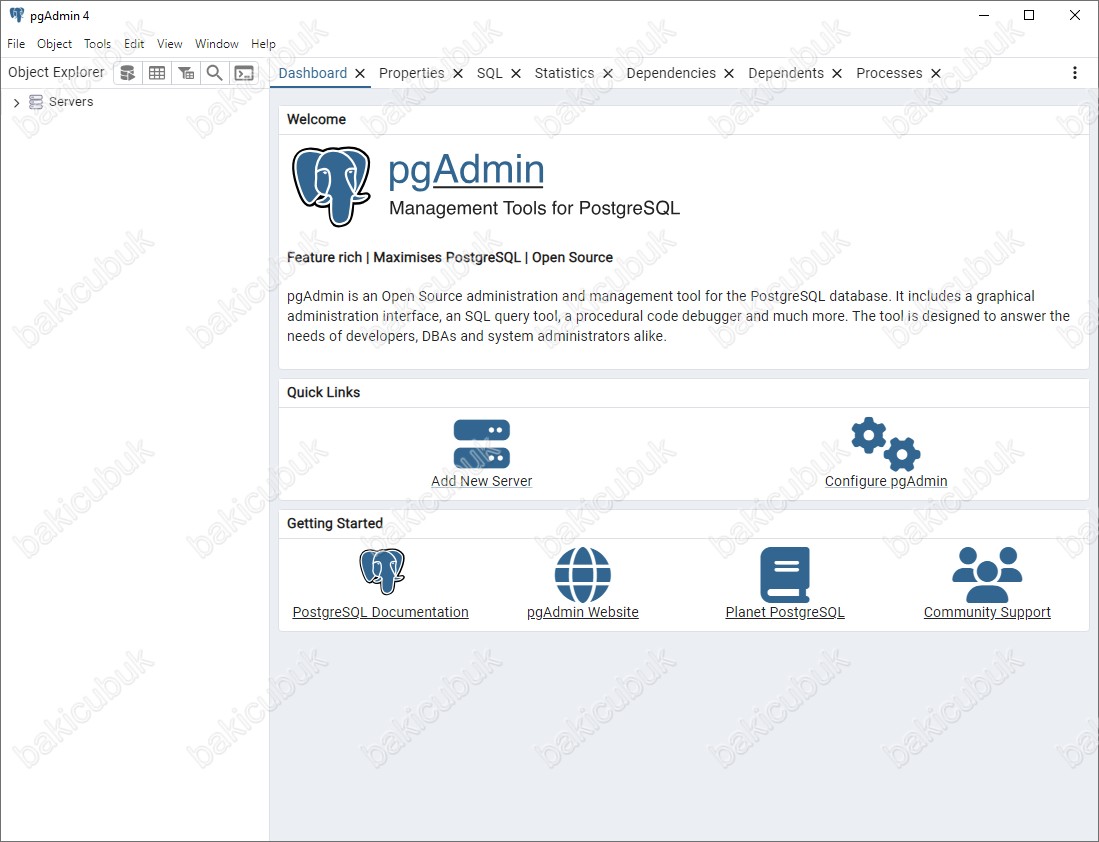Minimize the pgAdmin 4 window
Image resolution: width=1099 pixels, height=842 pixels.
click(984, 15)
